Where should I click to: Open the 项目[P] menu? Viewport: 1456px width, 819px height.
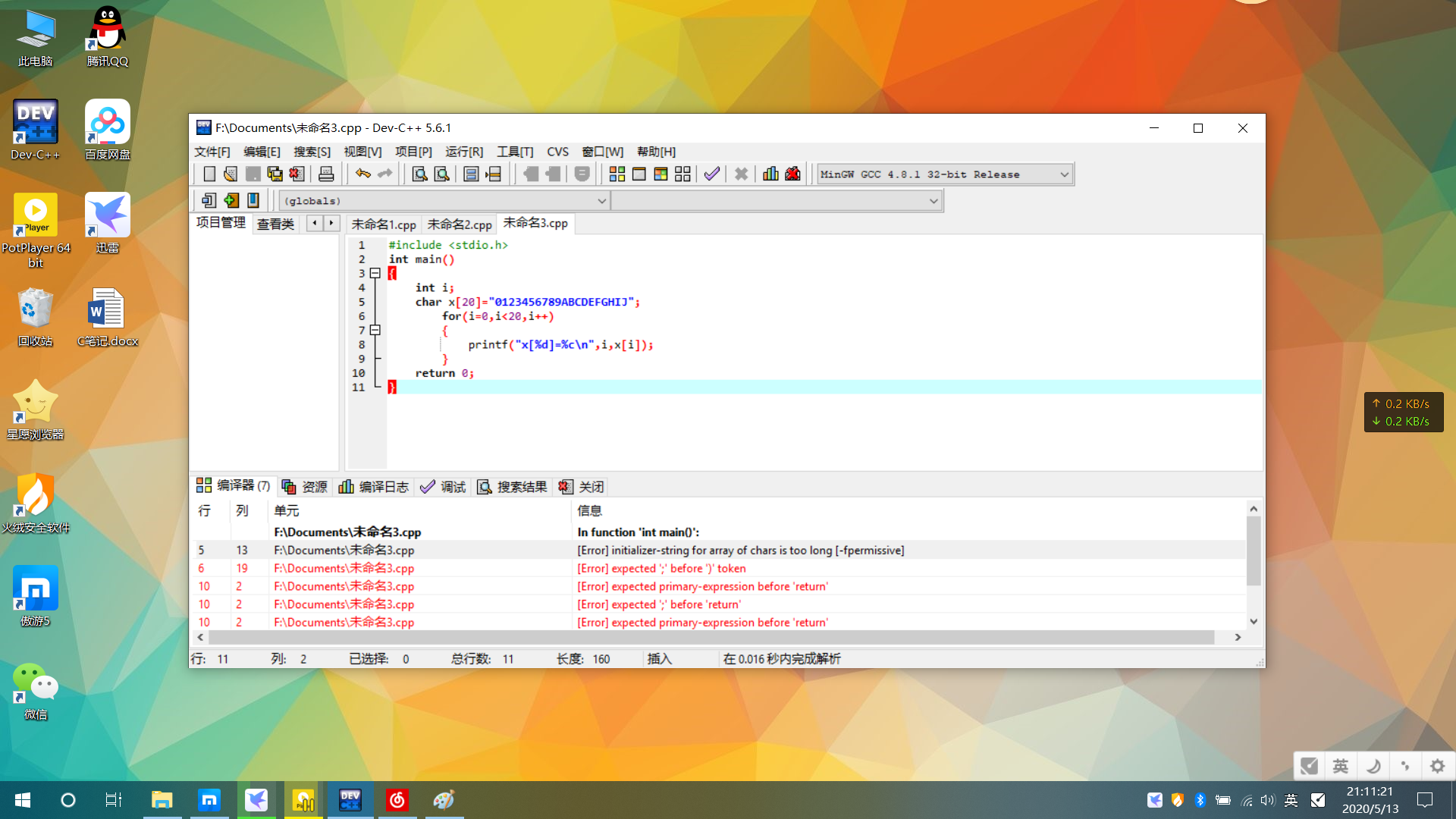pos(413,152)
